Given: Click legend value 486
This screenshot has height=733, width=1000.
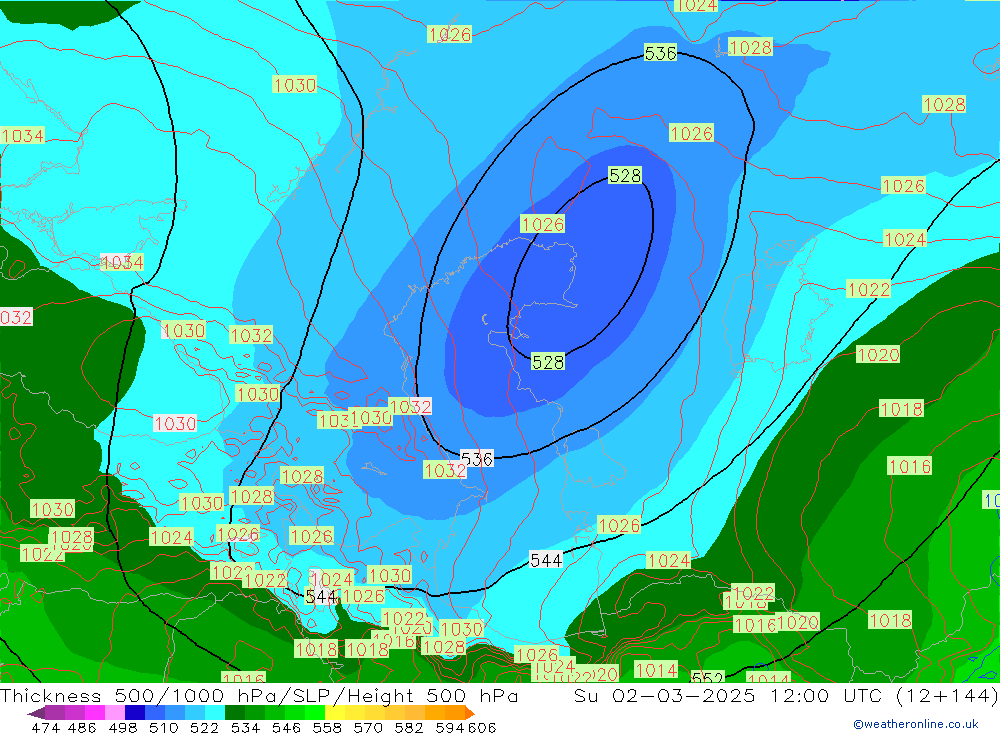Looking at the screenshot, I should tap(81, 727).
